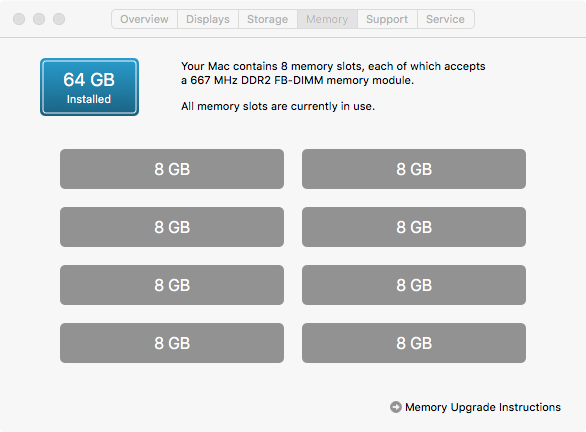Switch to the Displays tab
The image size is (586, 432).
pyautogui.click(x=208, y=19)
